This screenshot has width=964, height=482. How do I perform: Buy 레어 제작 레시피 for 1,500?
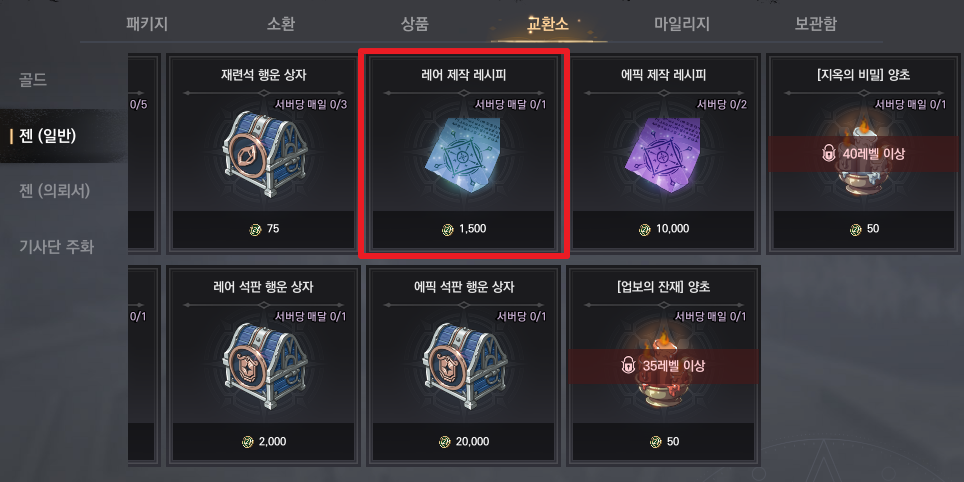tap(464, 229)
